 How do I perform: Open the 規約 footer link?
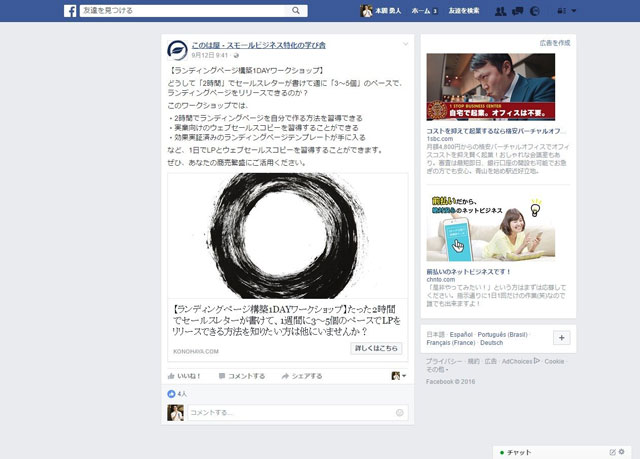(x=473, y=361)
